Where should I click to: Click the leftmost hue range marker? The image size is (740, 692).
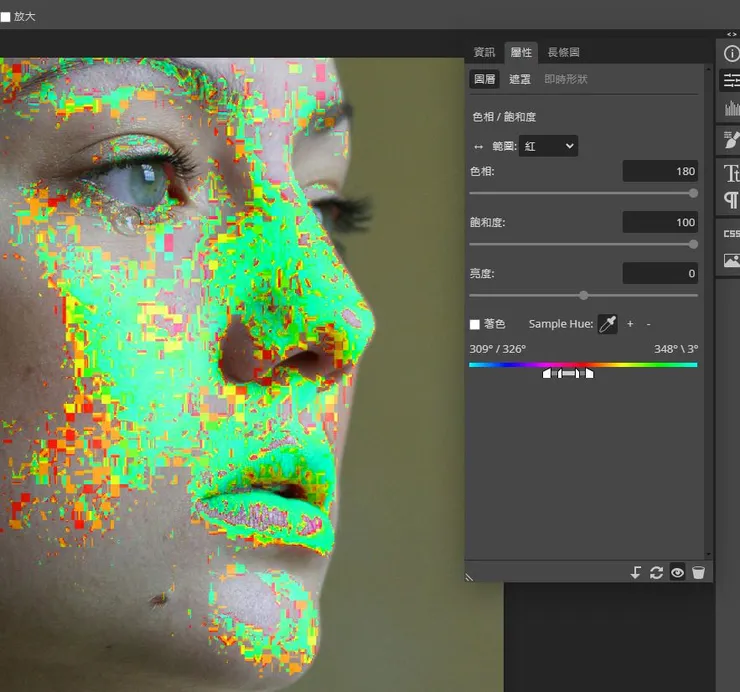(546, 374)
